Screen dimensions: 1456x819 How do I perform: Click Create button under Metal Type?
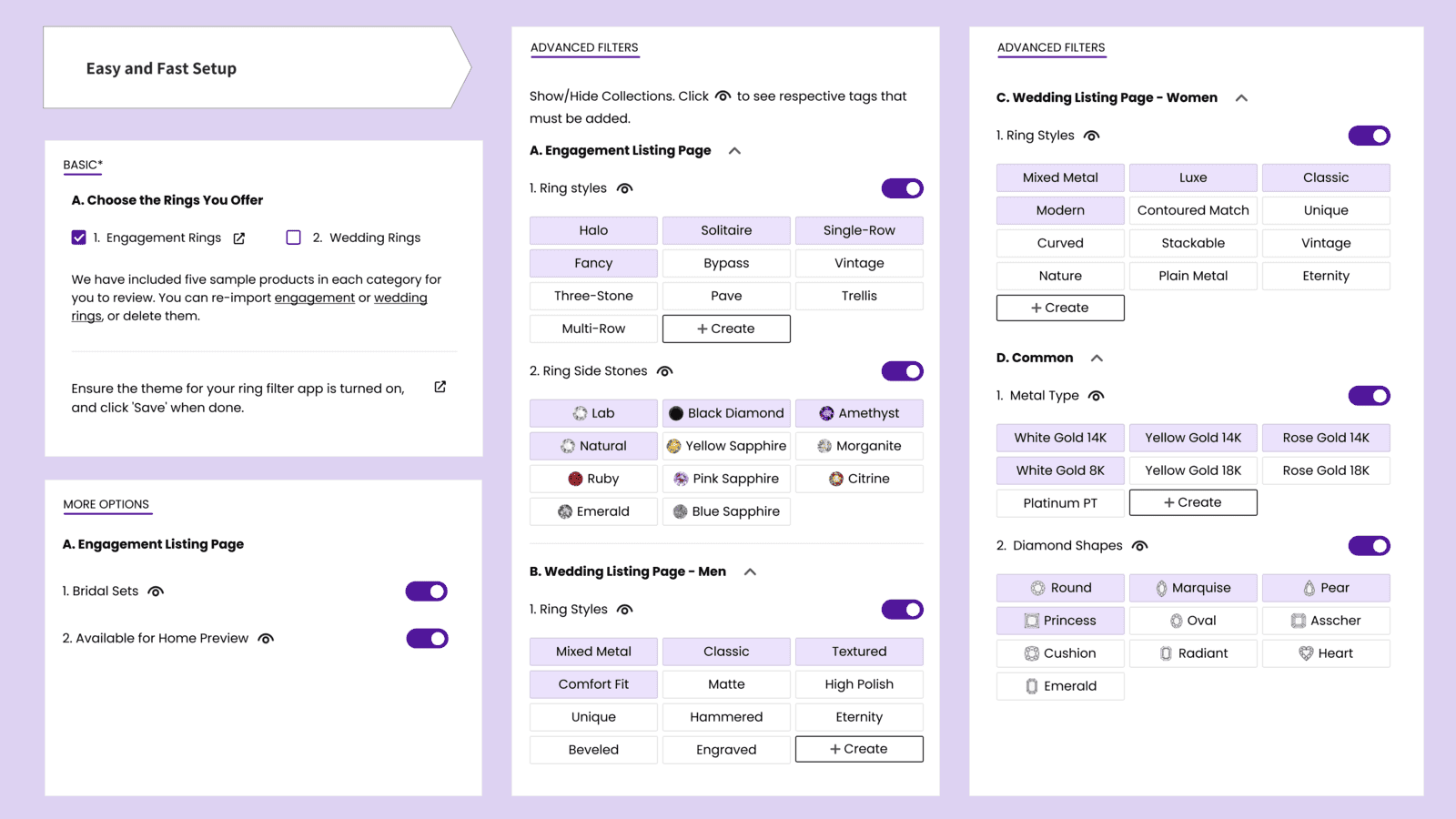point(1193,502)
